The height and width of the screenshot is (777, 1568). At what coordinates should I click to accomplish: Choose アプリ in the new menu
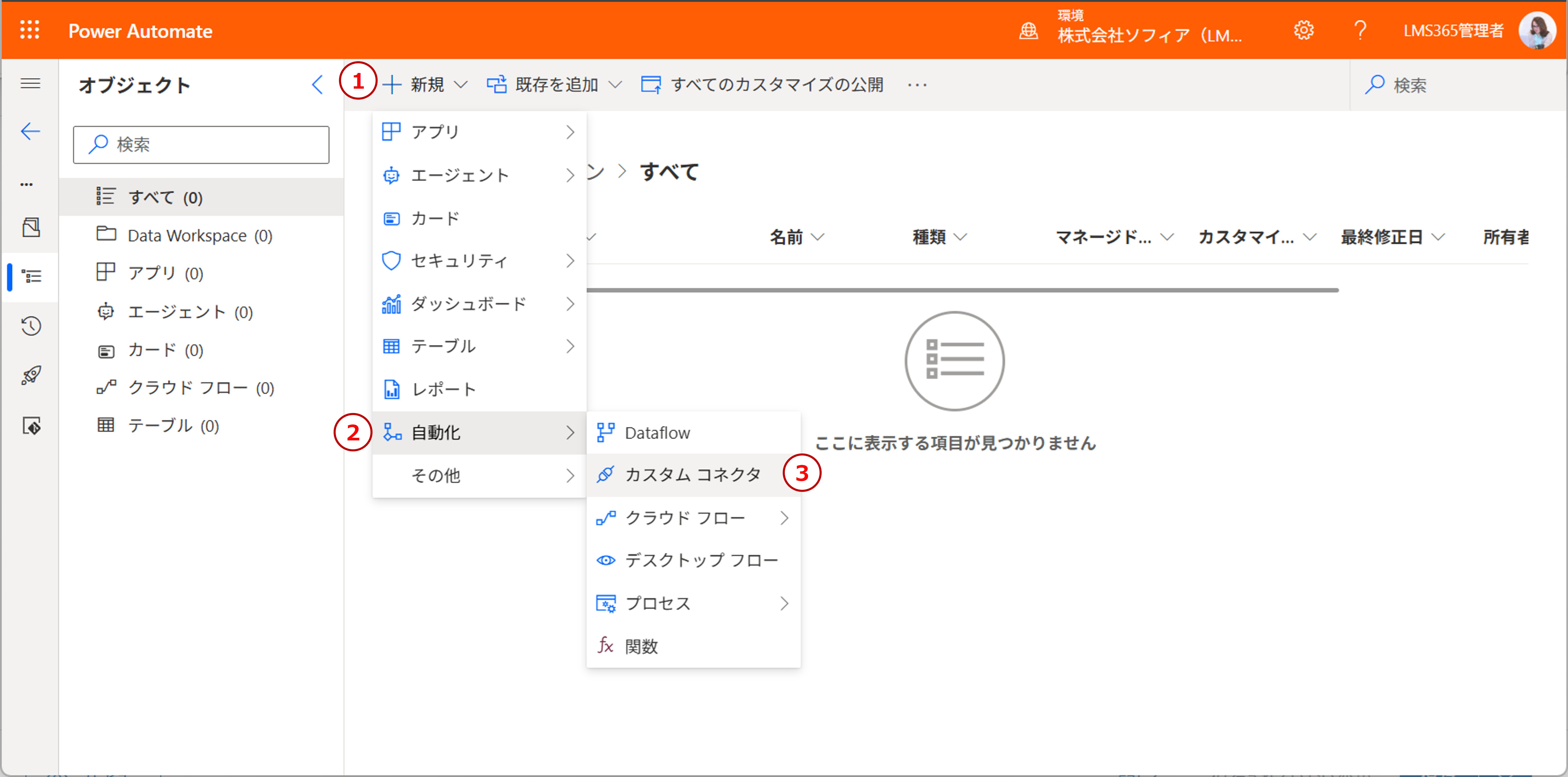479,132
